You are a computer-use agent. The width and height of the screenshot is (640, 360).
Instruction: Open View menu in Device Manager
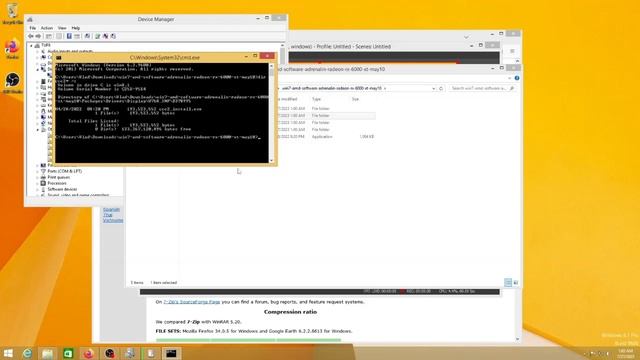pyautogui.click(x=62, y=28)
